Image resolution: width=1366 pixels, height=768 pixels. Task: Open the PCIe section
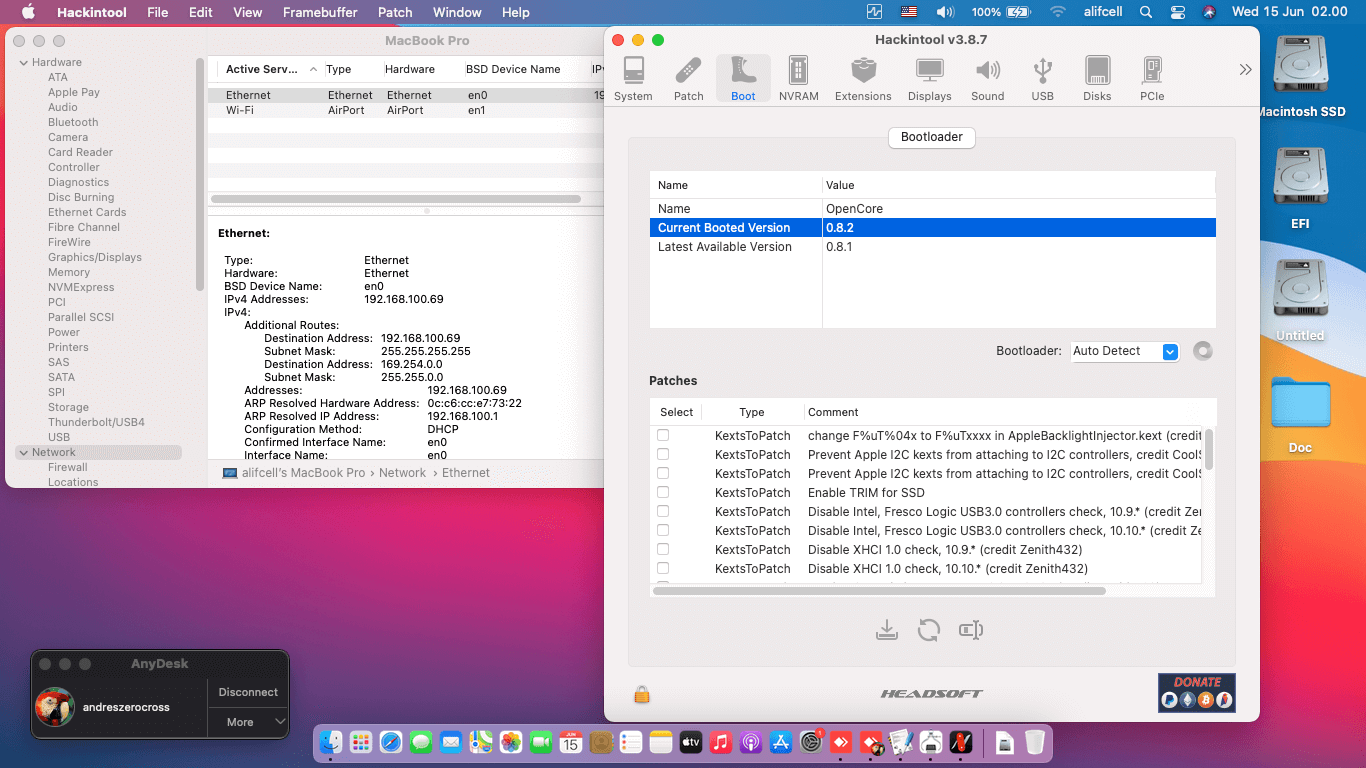click(1152, 77)
